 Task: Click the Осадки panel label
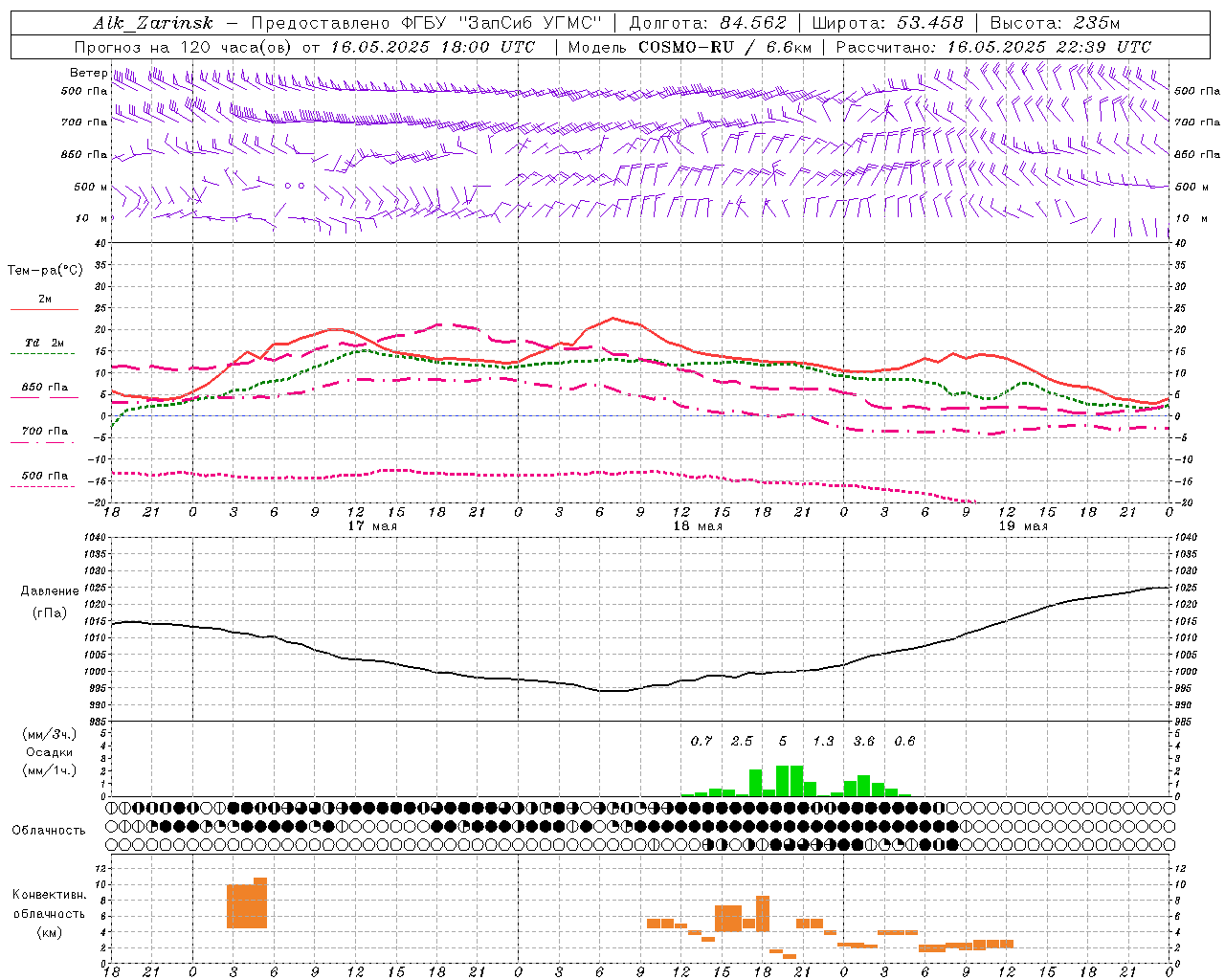click(x=50, y=752)
